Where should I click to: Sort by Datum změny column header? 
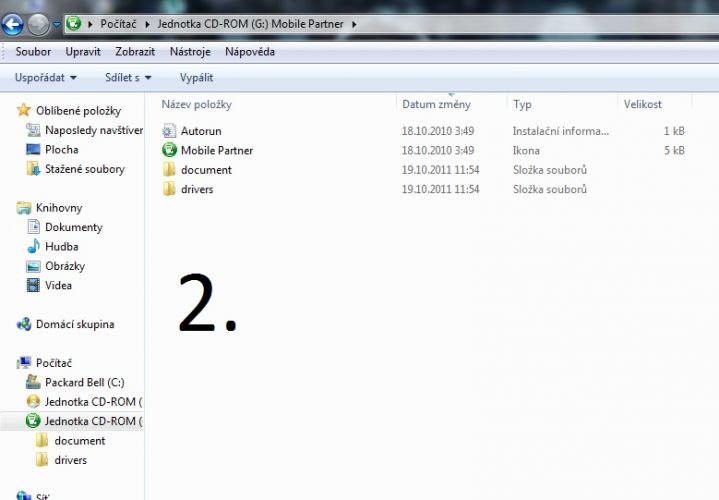[x=436, y=105]
